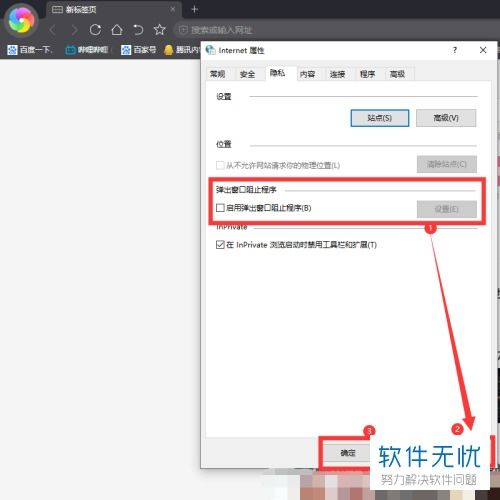
Task: Click the help question mark in dialog
Action: [x=455, y=50]
